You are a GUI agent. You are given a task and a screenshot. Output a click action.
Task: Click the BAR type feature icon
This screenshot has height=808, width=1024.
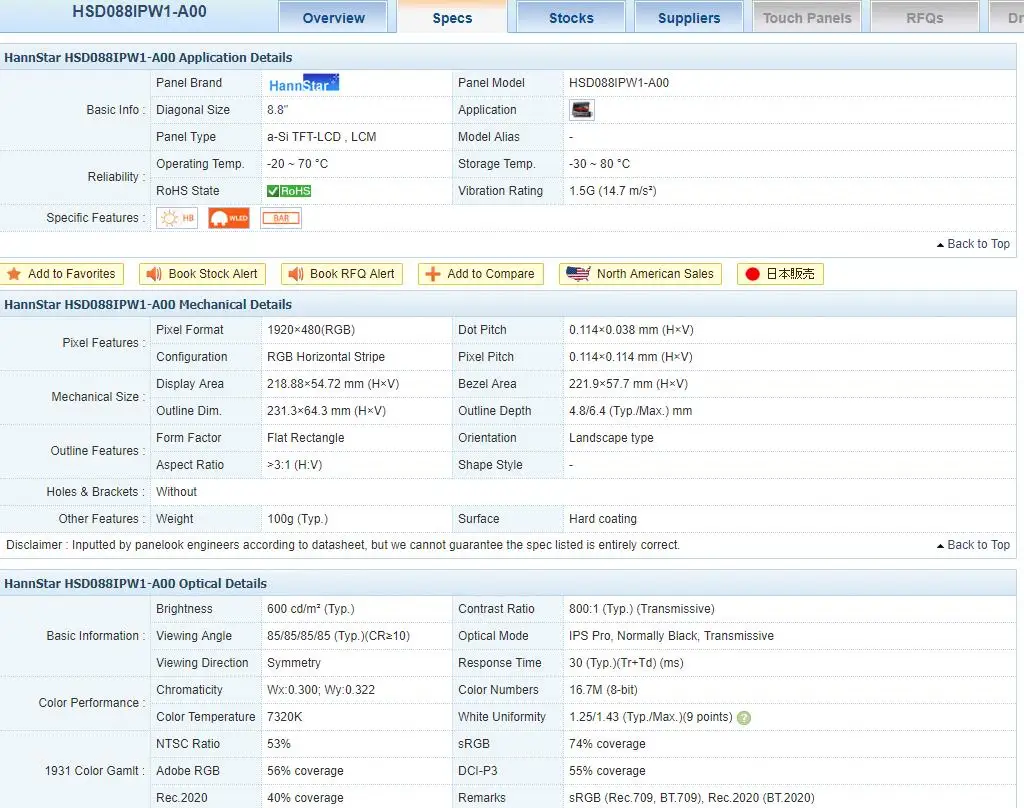pyautogui.click(x=281, y=218)
